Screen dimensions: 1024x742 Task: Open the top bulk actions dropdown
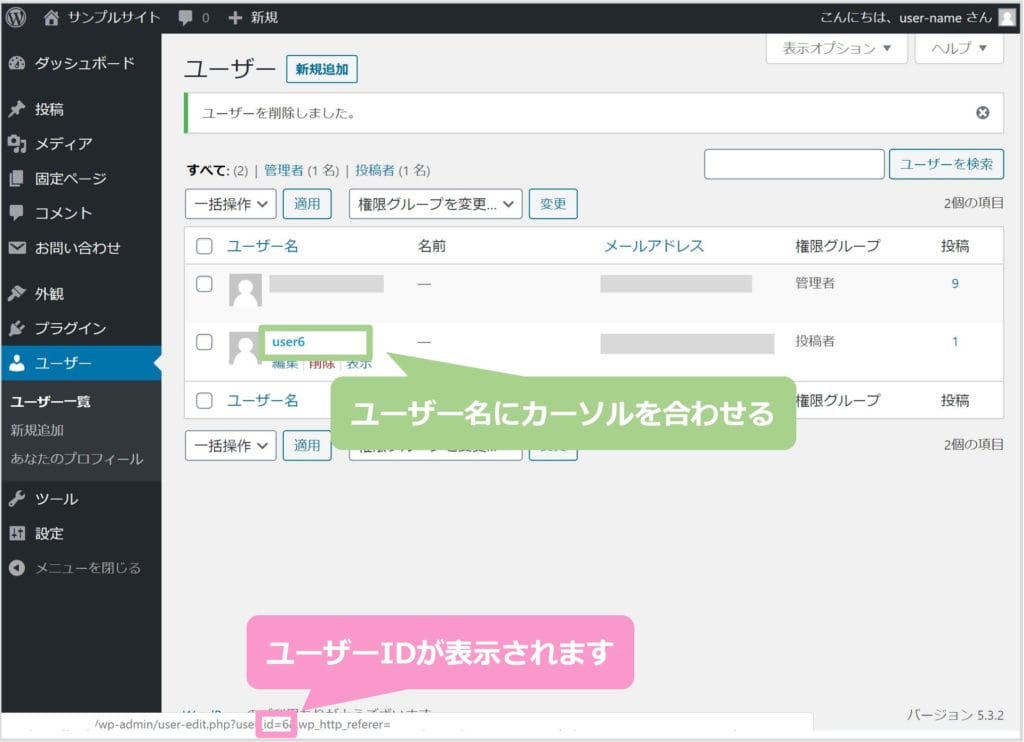[x=230, y=204]
